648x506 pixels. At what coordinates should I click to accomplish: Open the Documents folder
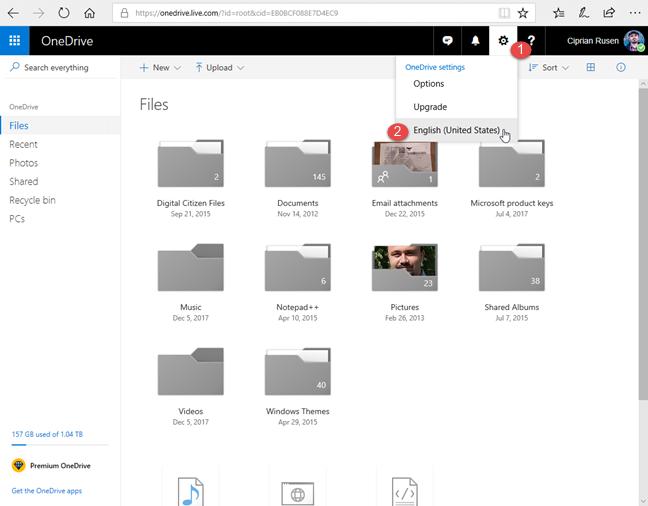click(298, 163)
